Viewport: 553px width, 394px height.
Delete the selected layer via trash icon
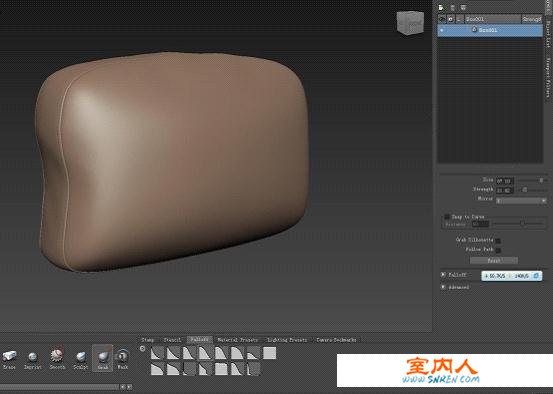click(x=452, y=7)
